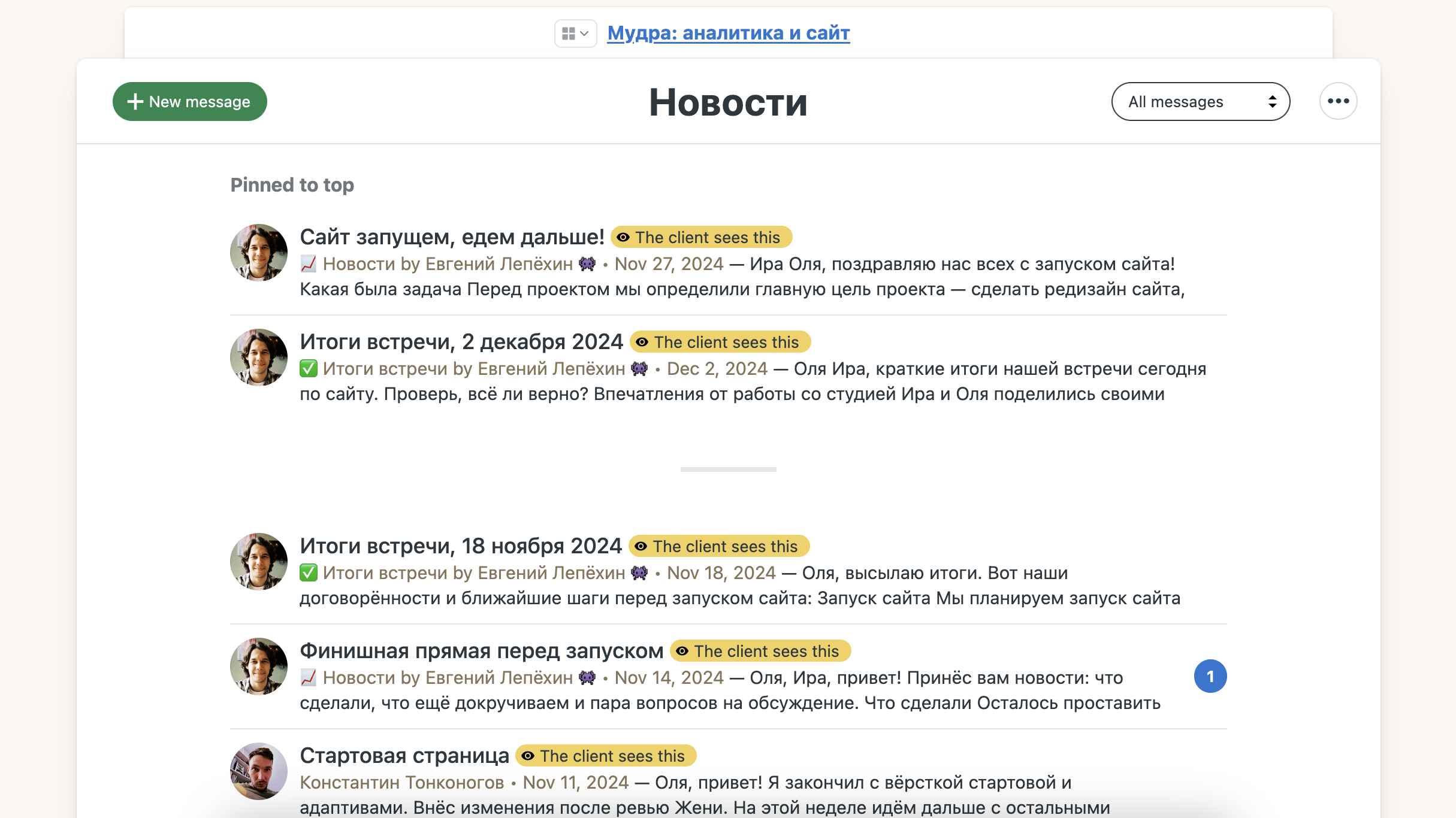Screen dimensions: 1456x818
Task: Open Итоги встречи, 18 ноября 2024
Action: point(461,546)
